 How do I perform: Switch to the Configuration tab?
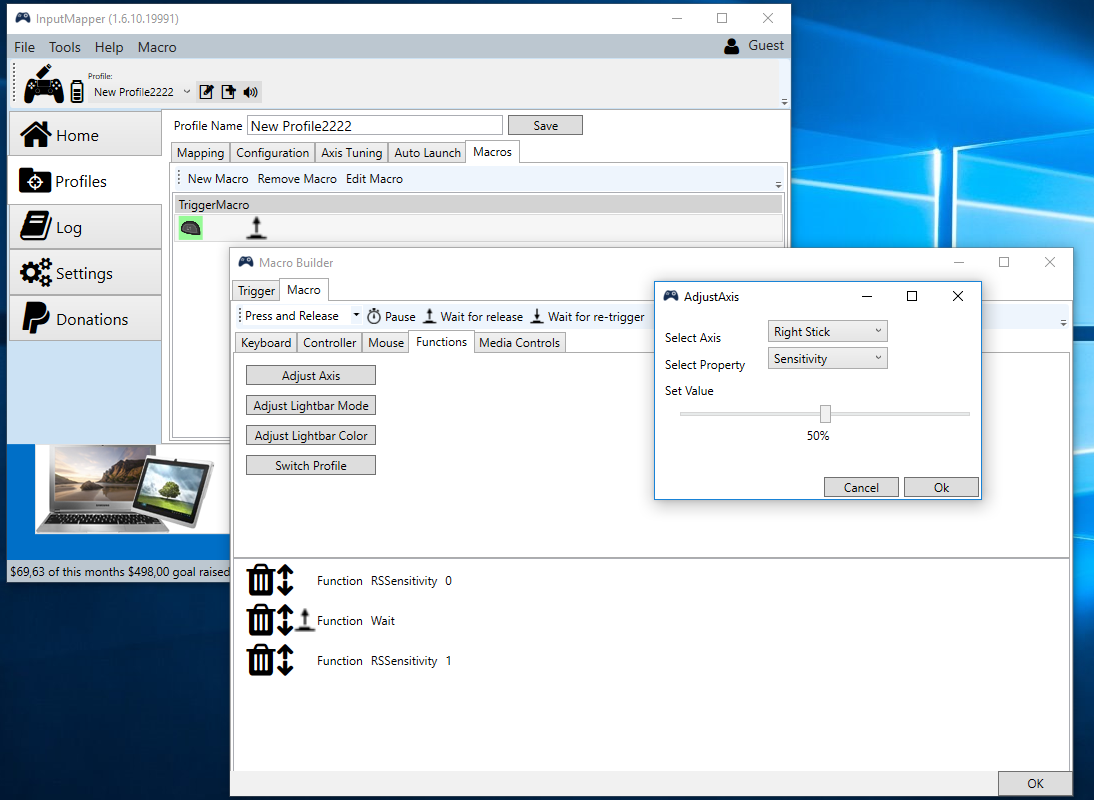(x=272, y=153)
